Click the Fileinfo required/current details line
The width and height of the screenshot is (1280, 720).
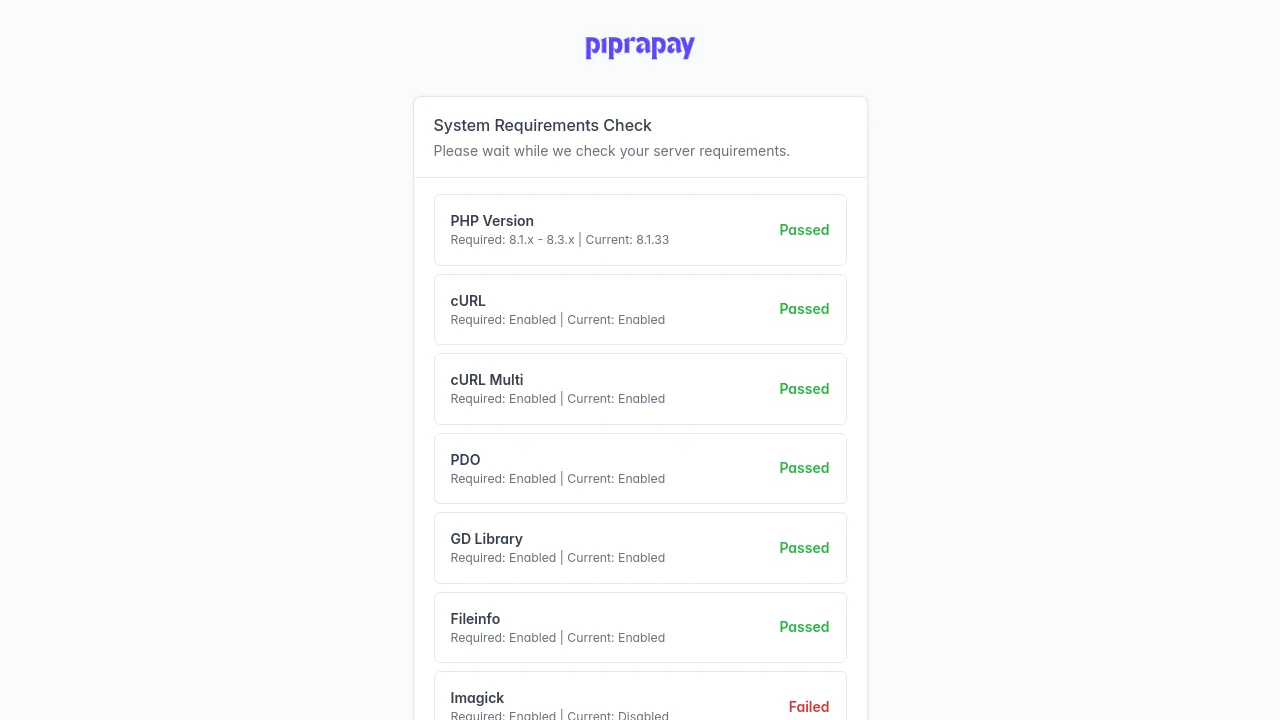pyautogui.click(x=557, y=638)
